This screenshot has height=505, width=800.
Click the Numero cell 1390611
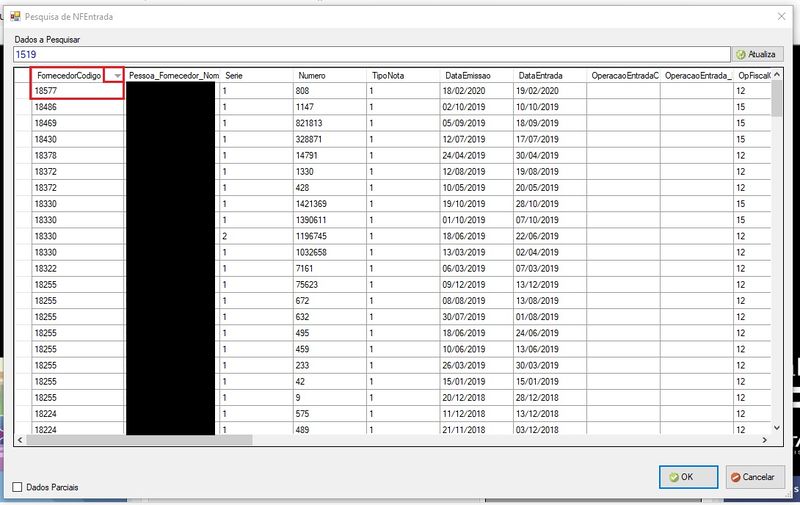click(x=330, y=220)
